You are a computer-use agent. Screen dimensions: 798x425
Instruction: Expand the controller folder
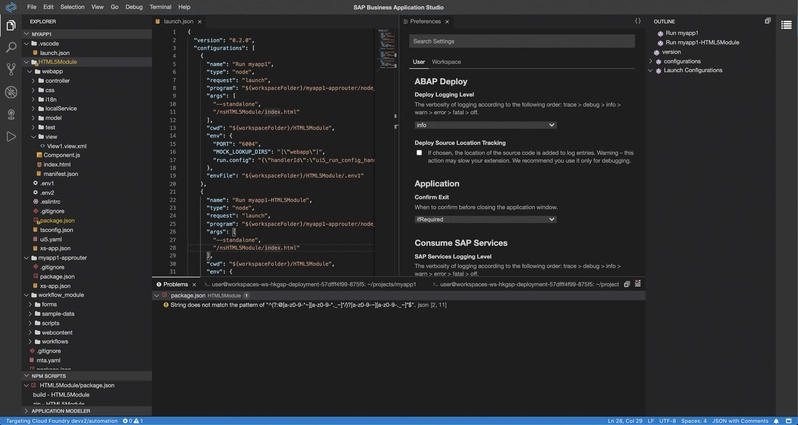click(34, 81)
